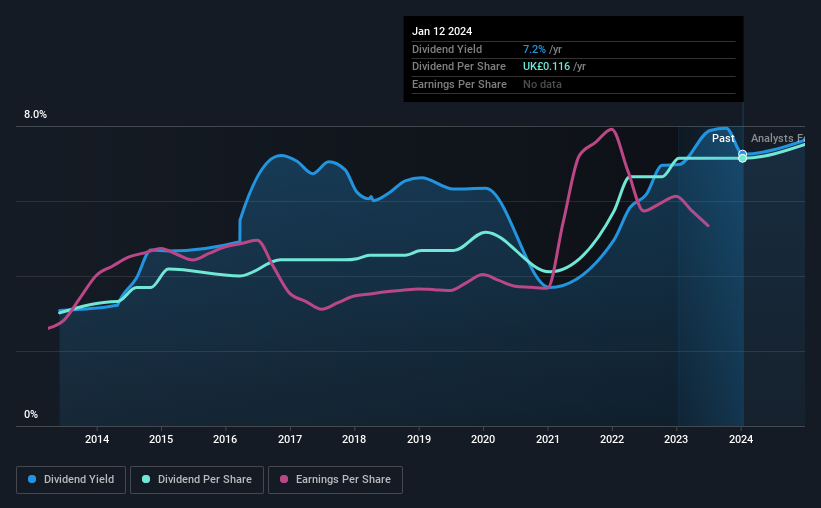Click the 2020 x-axis year label
Image resolution: width=821 pixels, height=508 pixels.
point(483,439)
